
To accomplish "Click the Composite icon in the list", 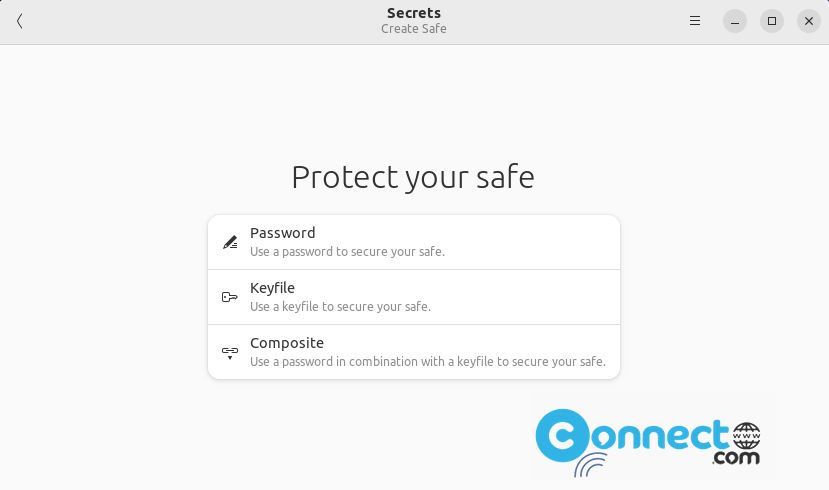I will pos(229,353).
